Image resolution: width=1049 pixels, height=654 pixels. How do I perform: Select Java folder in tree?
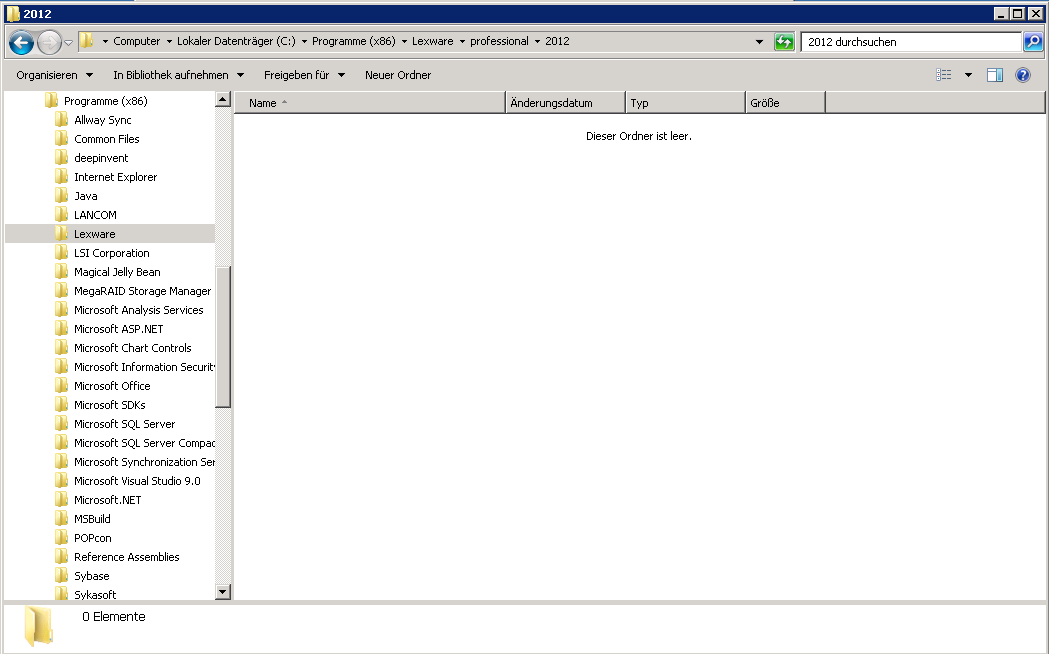pos(86,196)
